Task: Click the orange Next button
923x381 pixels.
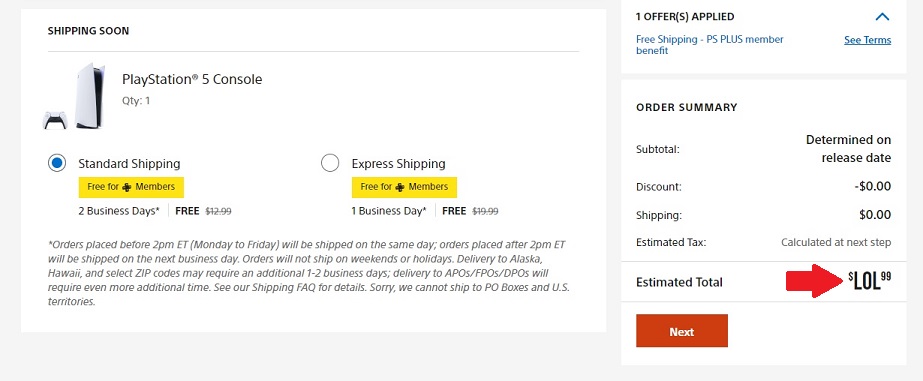Action: 682,331
